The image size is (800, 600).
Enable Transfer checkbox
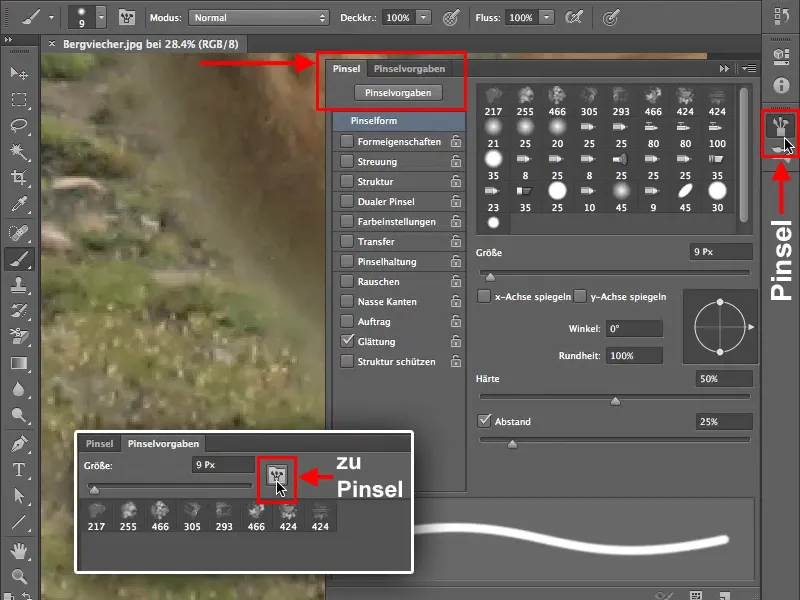point(347,241)
